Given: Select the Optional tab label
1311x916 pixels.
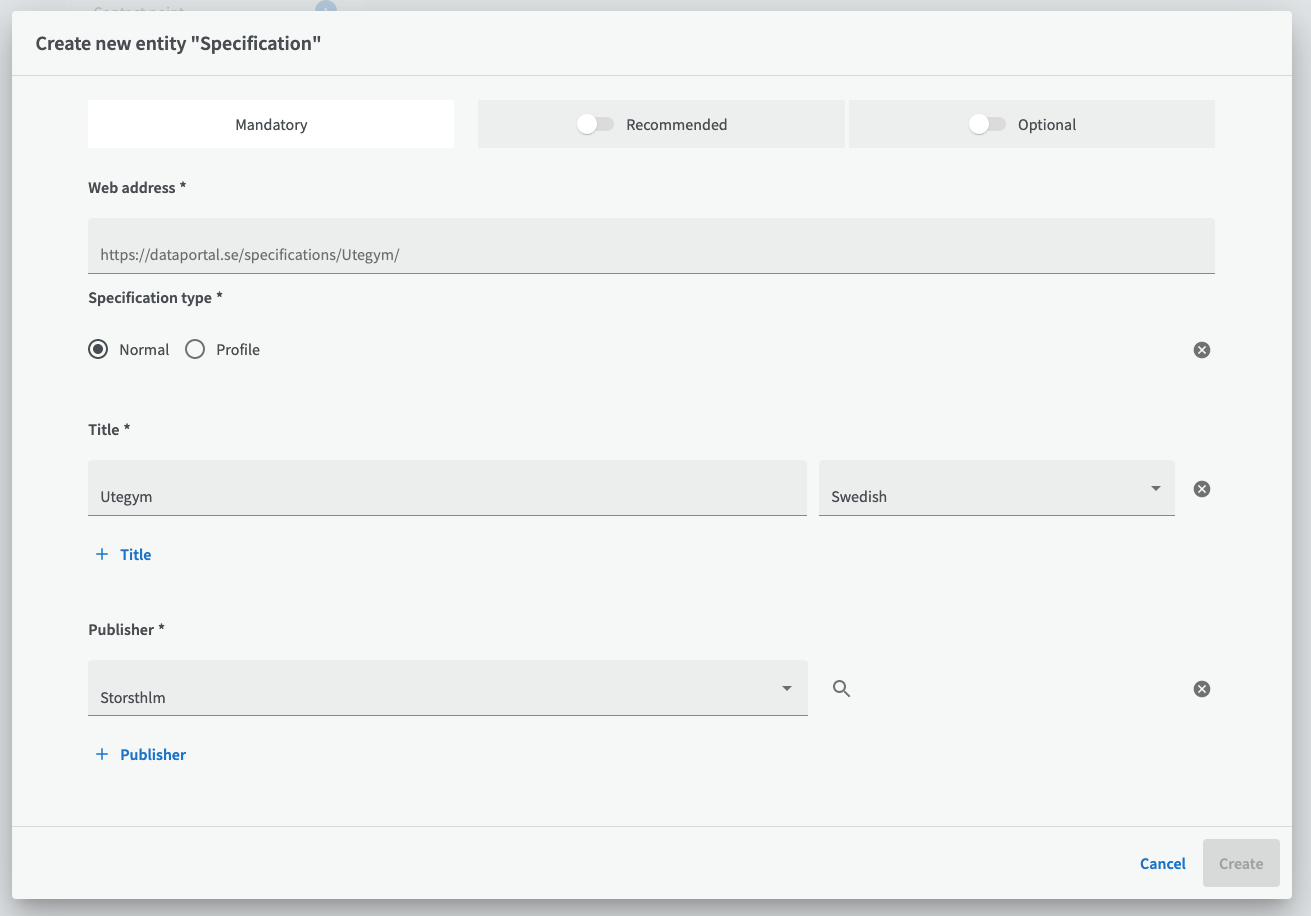Looking at the screenshot, I should [1047, 125].
